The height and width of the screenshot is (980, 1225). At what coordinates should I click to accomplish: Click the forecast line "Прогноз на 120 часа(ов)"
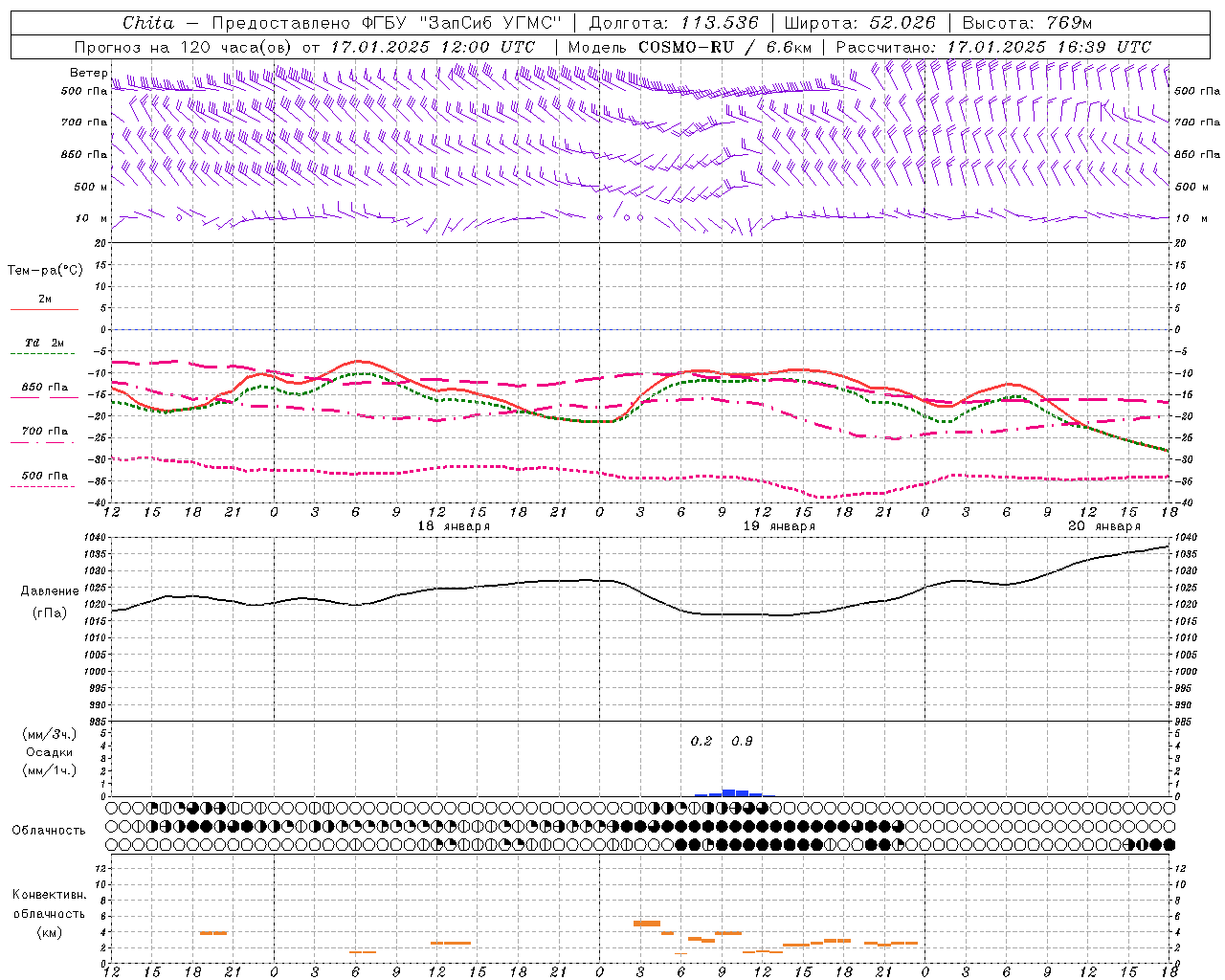(x=184, y=47)
